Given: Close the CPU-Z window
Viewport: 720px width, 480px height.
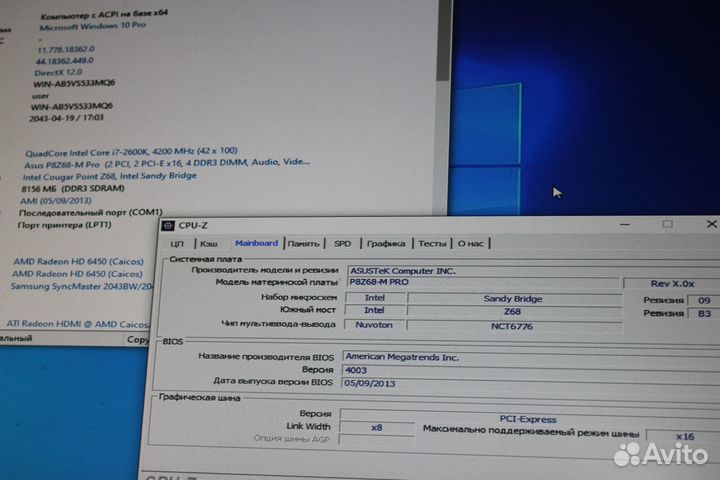Looking at the screenshot, I should click(x=711, y=224).
